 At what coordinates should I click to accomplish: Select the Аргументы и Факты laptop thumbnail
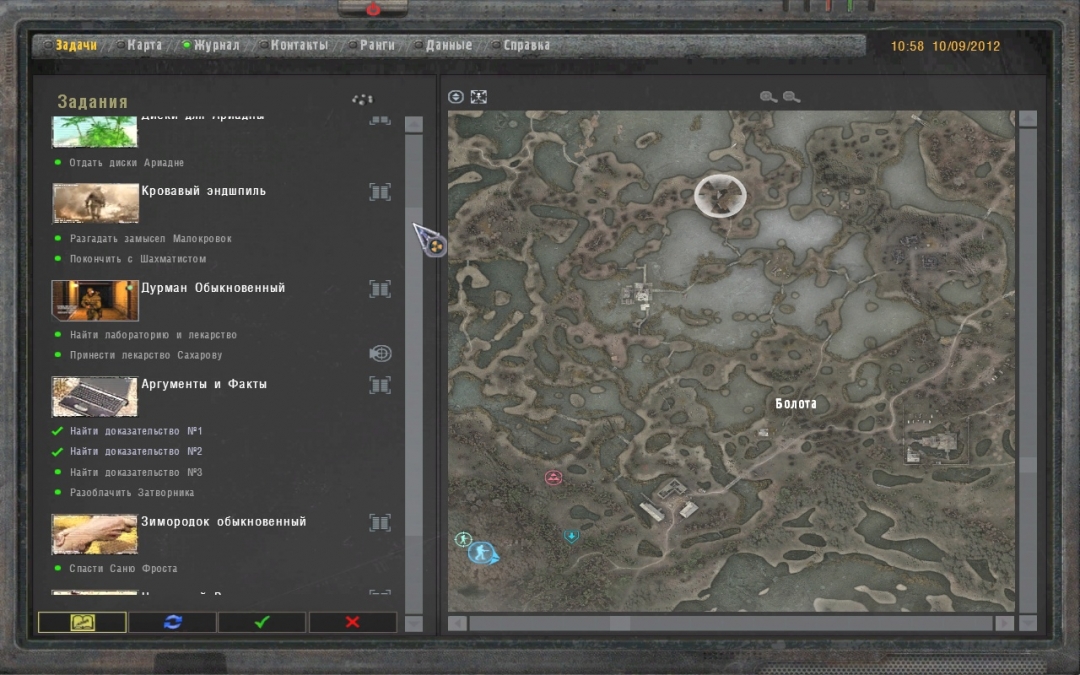[95, 396]
